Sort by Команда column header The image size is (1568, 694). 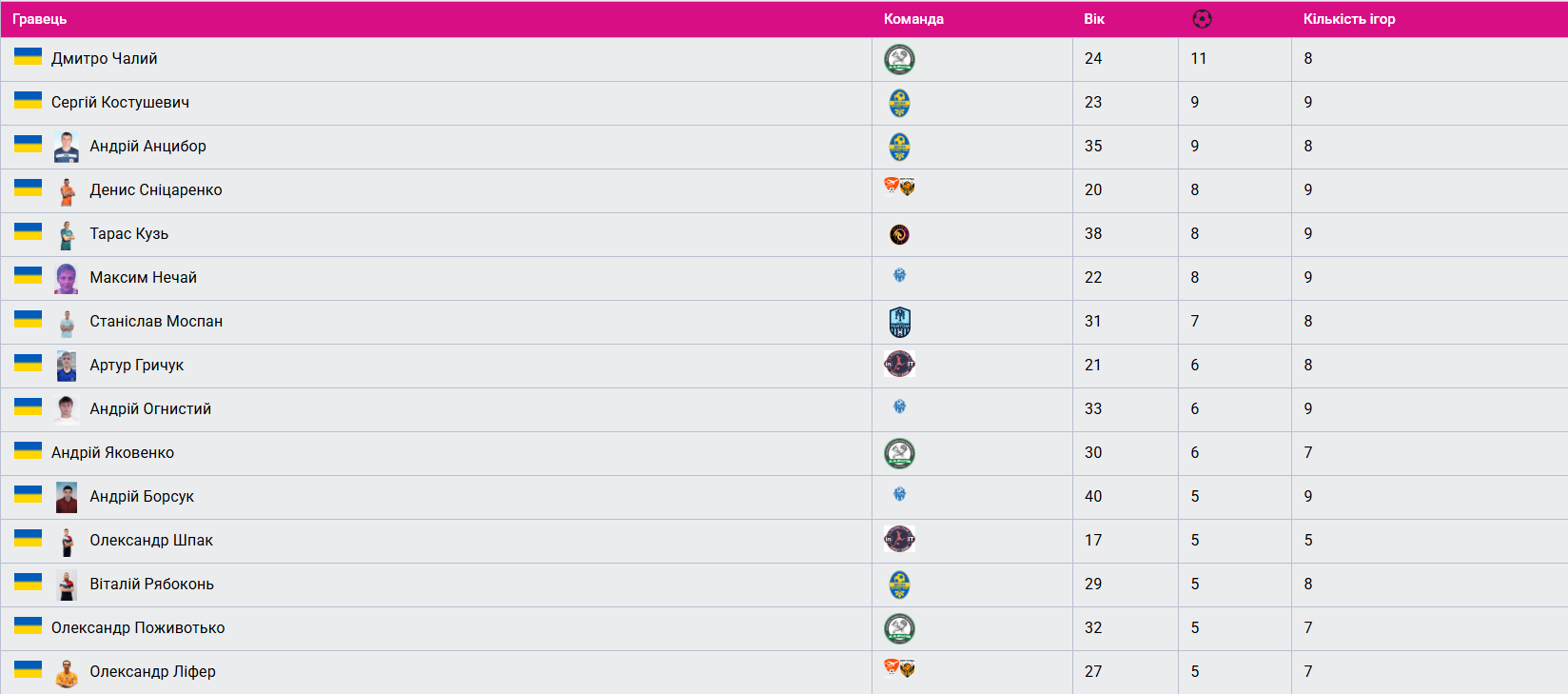coord(913,19)
